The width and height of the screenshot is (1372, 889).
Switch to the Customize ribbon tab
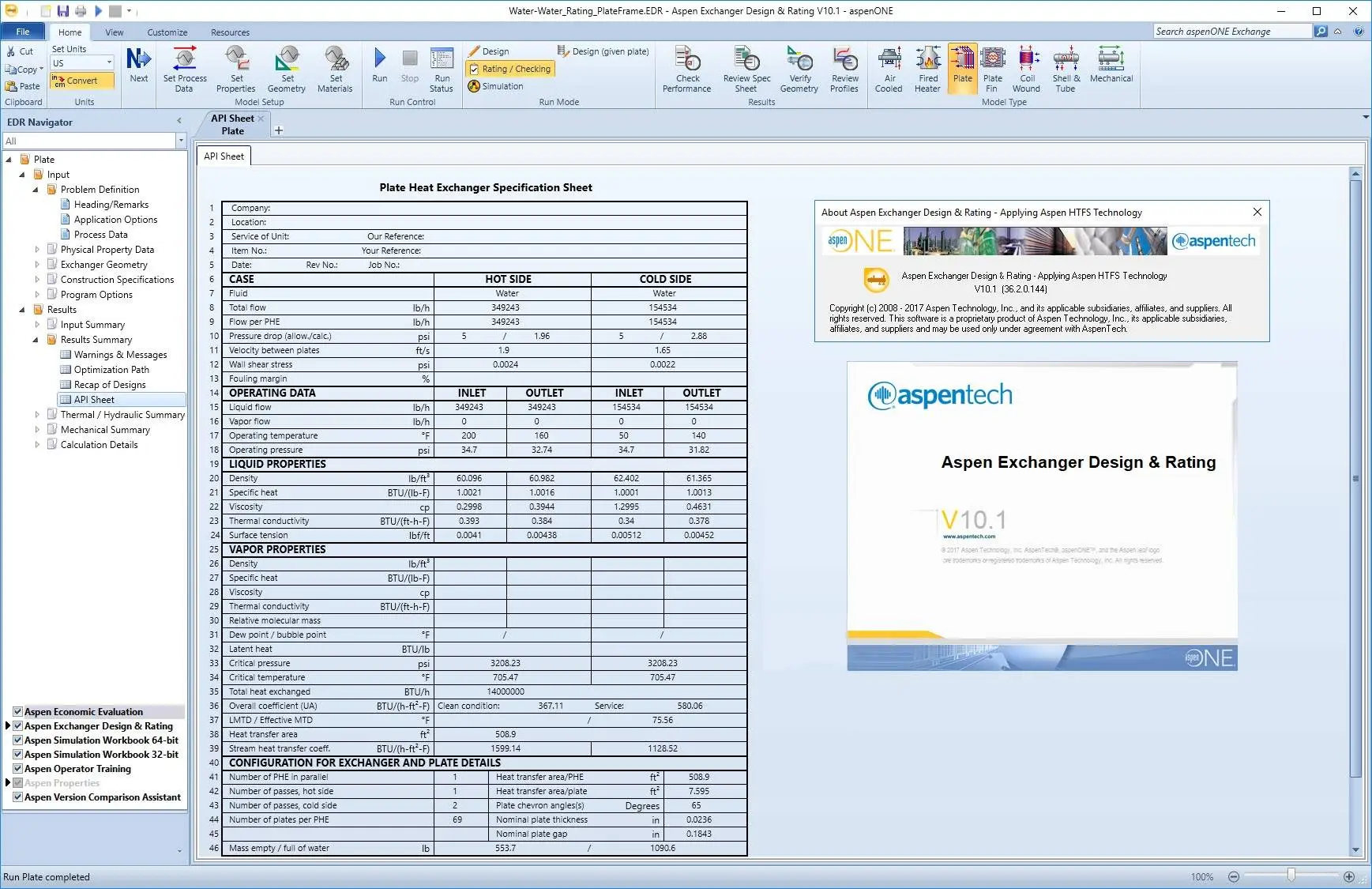167,32
